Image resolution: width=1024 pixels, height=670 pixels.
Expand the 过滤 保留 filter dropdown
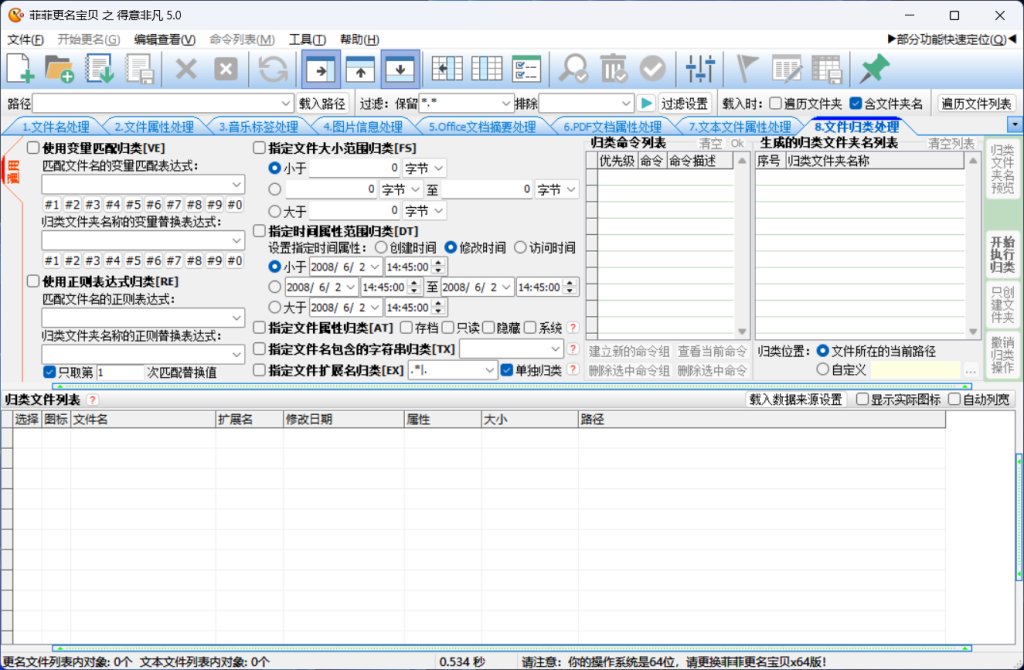coord(506,103)
